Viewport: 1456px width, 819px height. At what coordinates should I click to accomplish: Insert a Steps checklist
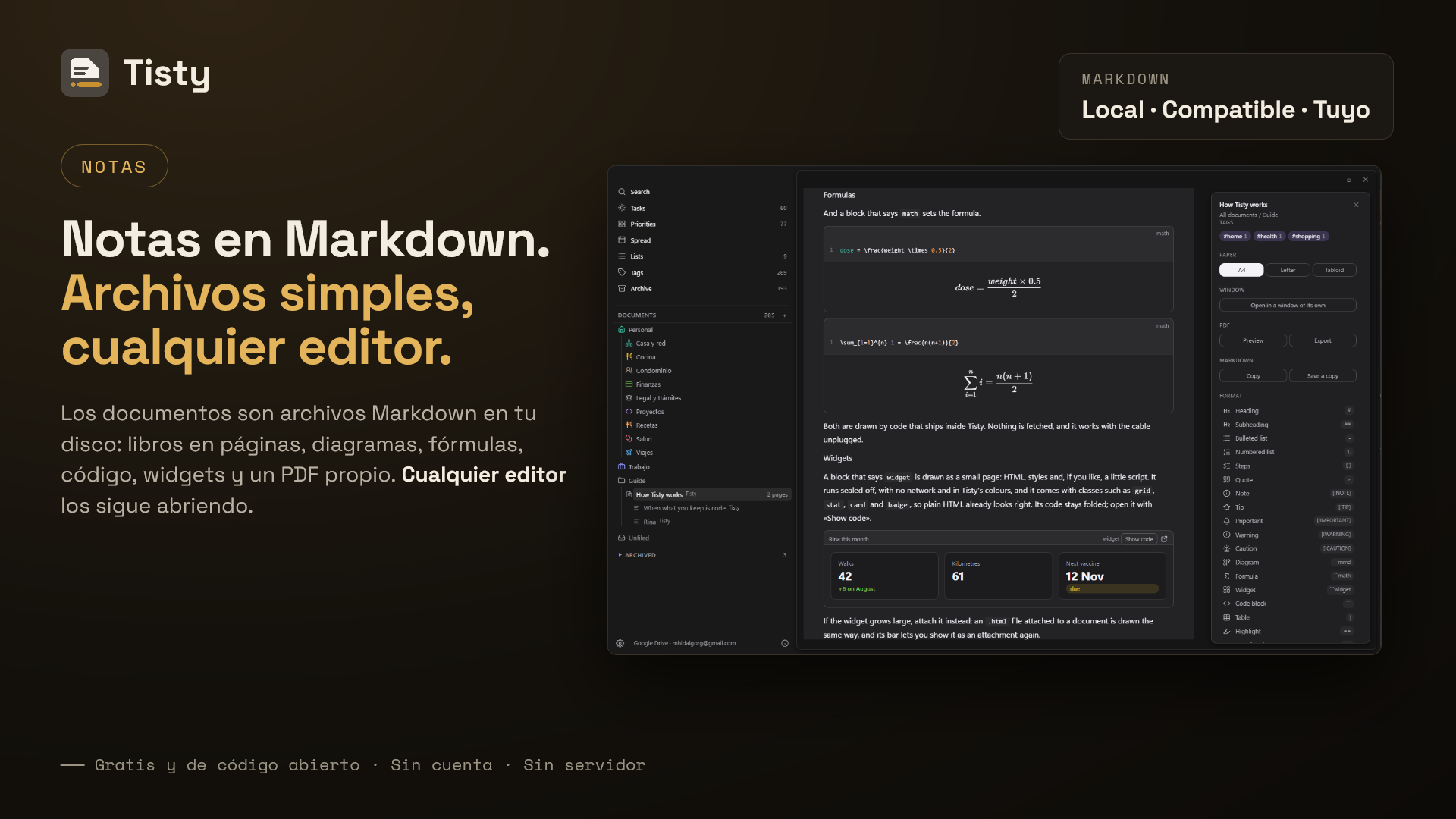point(1288,466)
